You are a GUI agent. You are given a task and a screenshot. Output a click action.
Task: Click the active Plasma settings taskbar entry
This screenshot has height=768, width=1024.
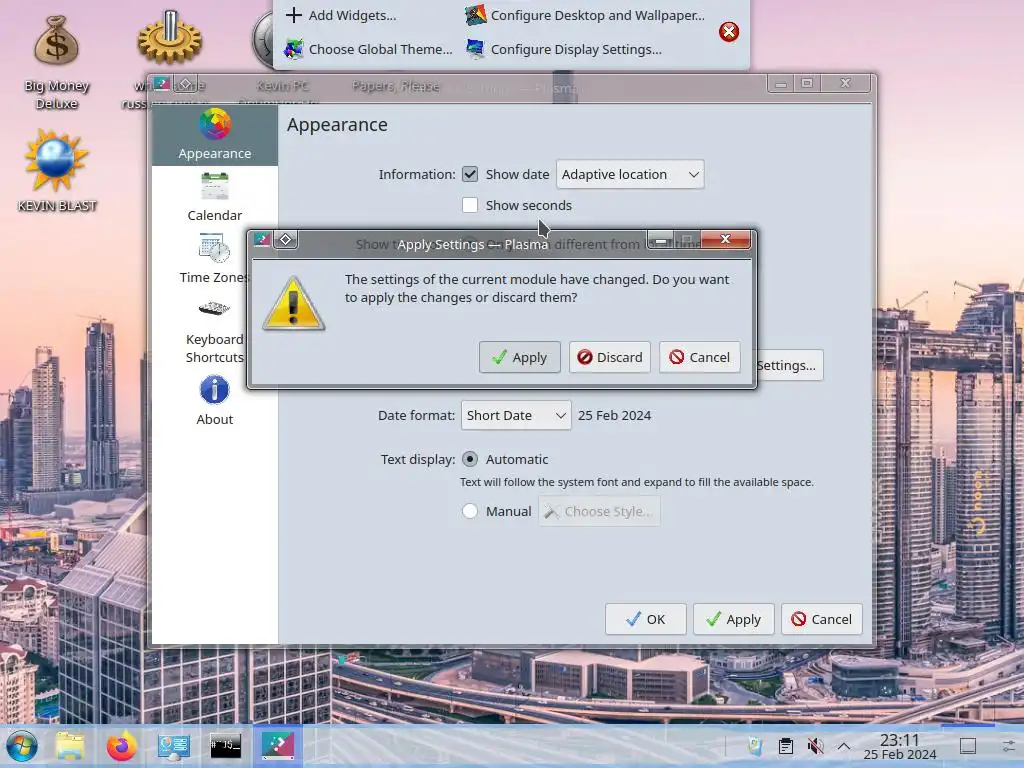(278, 745)
